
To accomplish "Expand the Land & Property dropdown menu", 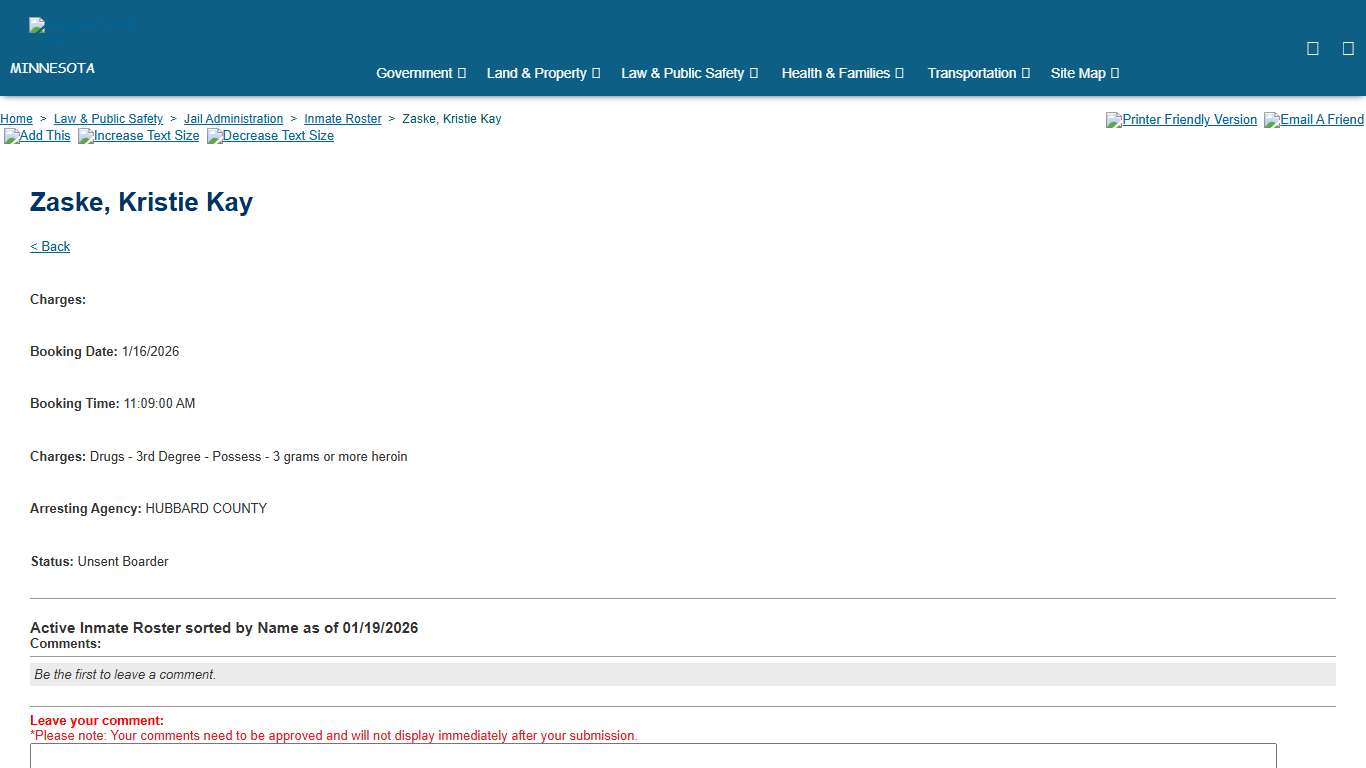I will tap(543, 73).
